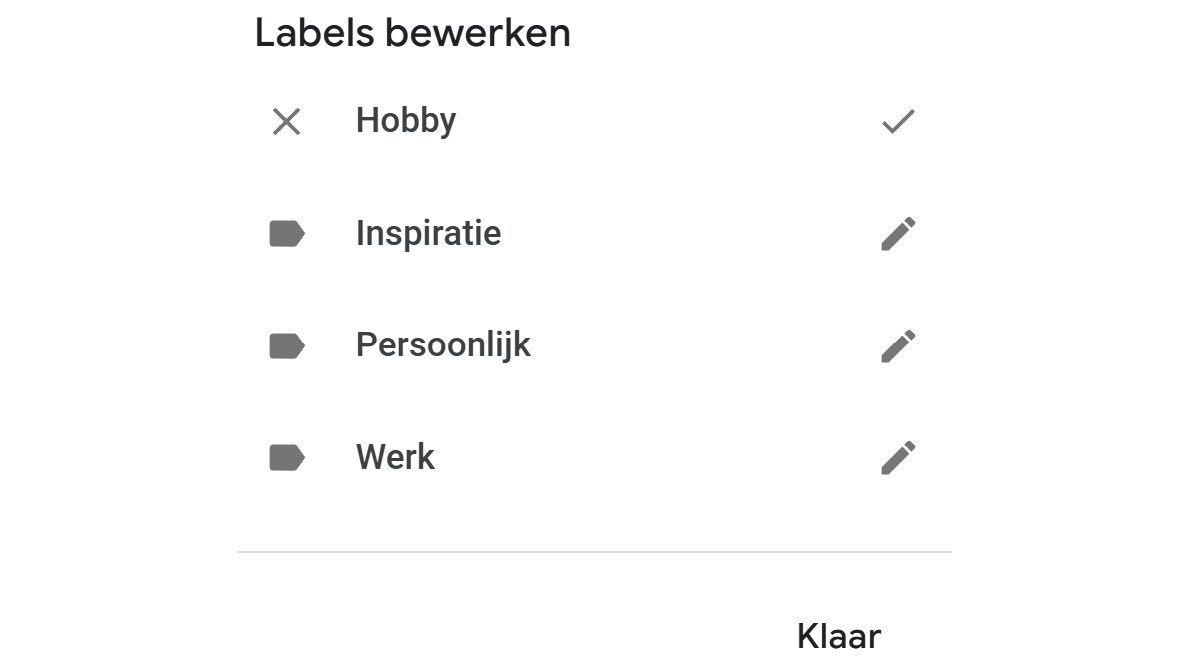Select the Werk label name
The image size is (1188, 668).
(395, 458)
